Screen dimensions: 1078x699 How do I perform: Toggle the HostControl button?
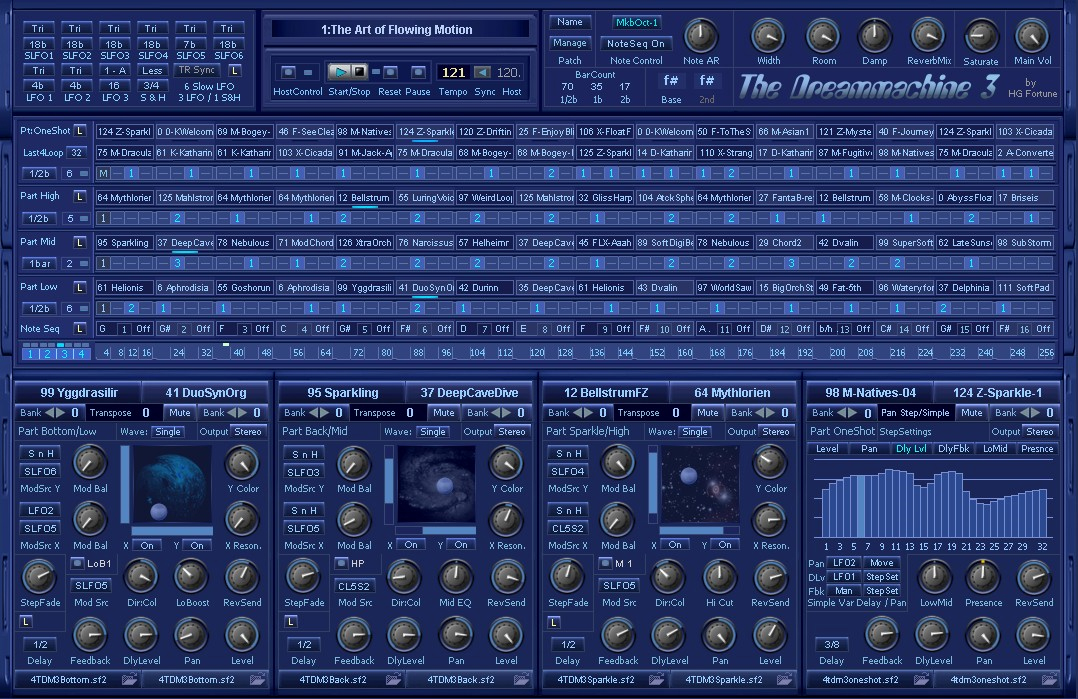288,71
